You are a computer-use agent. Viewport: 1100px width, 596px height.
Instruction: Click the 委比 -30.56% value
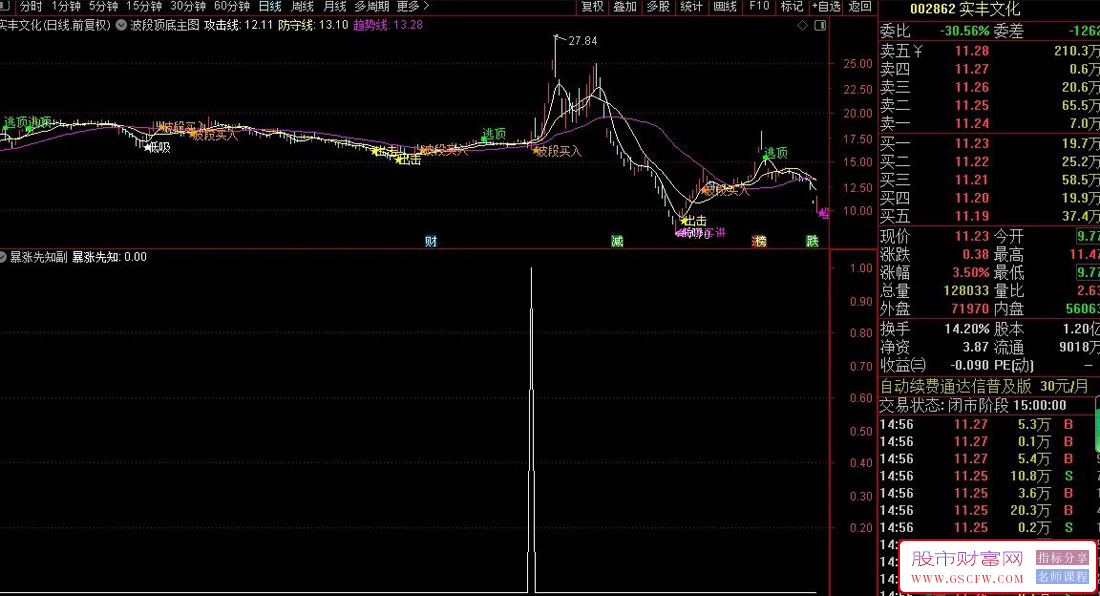tap(964, 31)
